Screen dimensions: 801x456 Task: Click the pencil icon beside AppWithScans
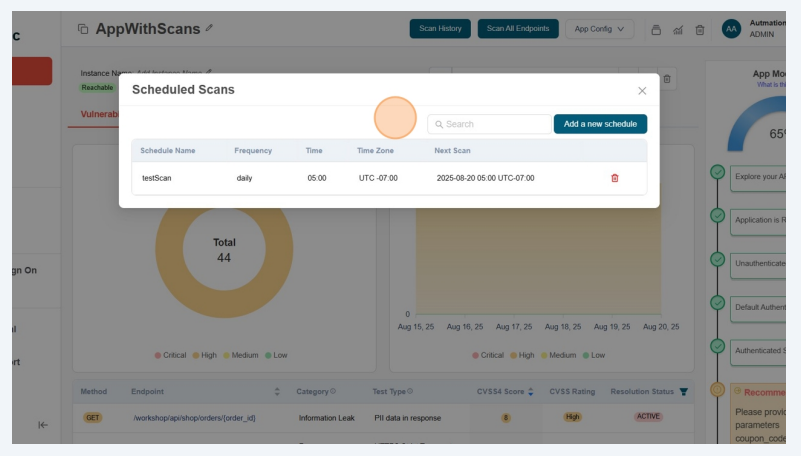coord(209,29)
